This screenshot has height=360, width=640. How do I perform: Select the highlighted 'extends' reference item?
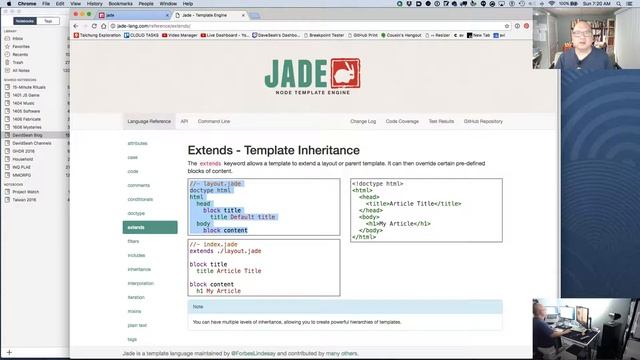pyautogui.click(x=150, y=227)
